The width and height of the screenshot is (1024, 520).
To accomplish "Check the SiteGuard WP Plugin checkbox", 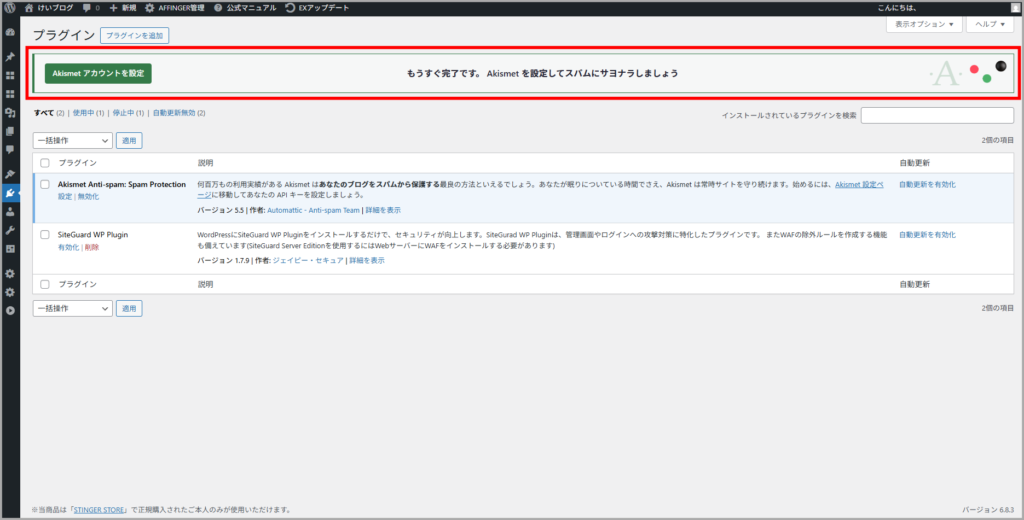I will (x=45, y=234).
